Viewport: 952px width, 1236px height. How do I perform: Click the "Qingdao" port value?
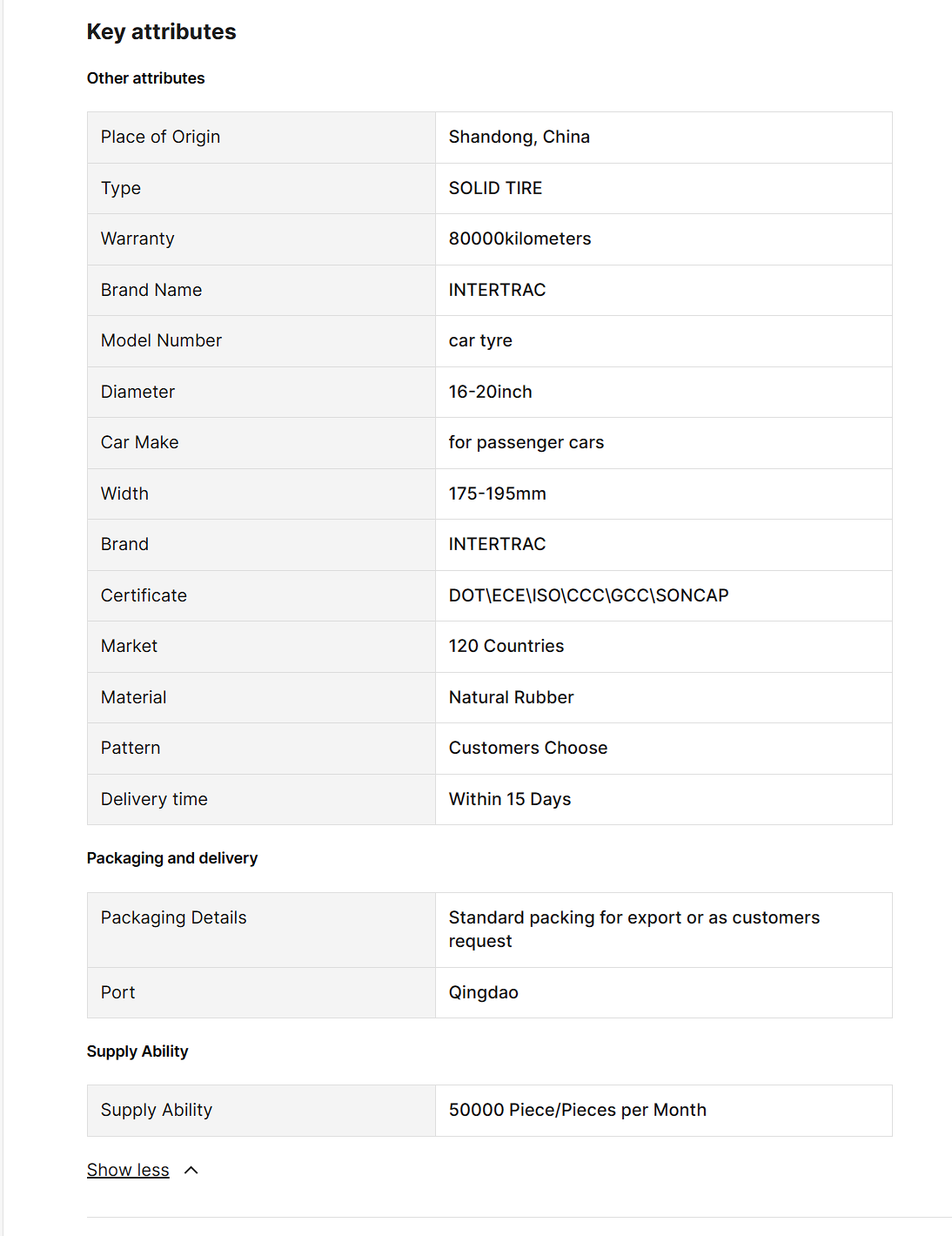pyautogui.click(x=483, y=992)
